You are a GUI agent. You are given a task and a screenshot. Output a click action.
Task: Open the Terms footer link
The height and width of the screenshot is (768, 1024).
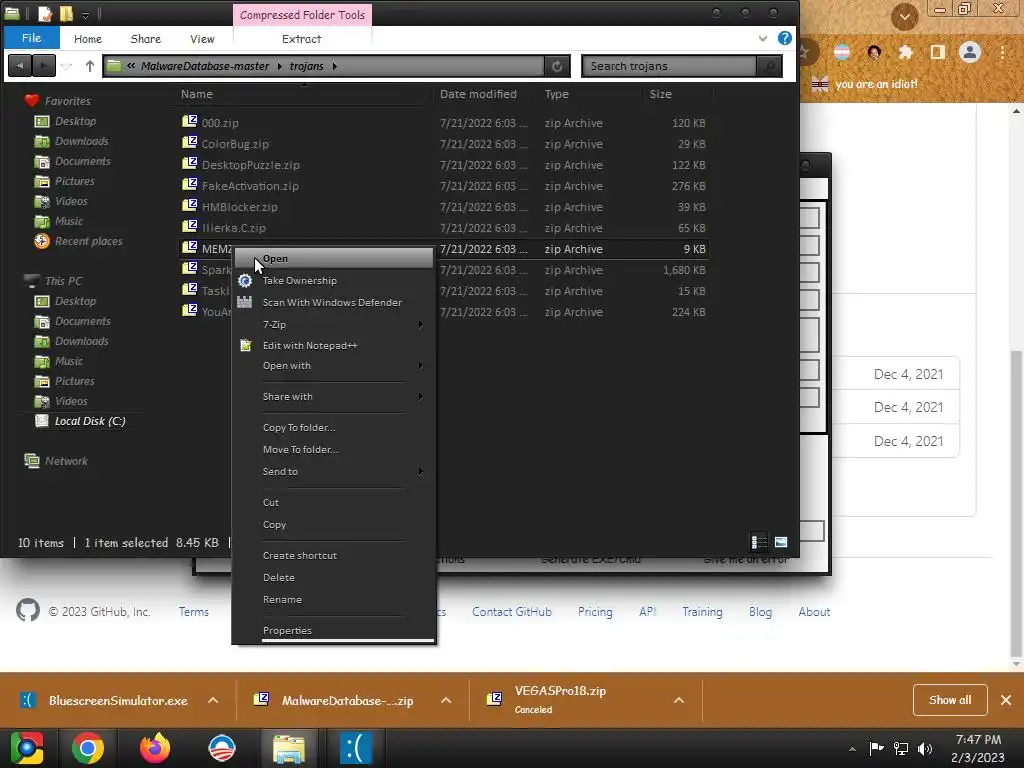point(194,612)
